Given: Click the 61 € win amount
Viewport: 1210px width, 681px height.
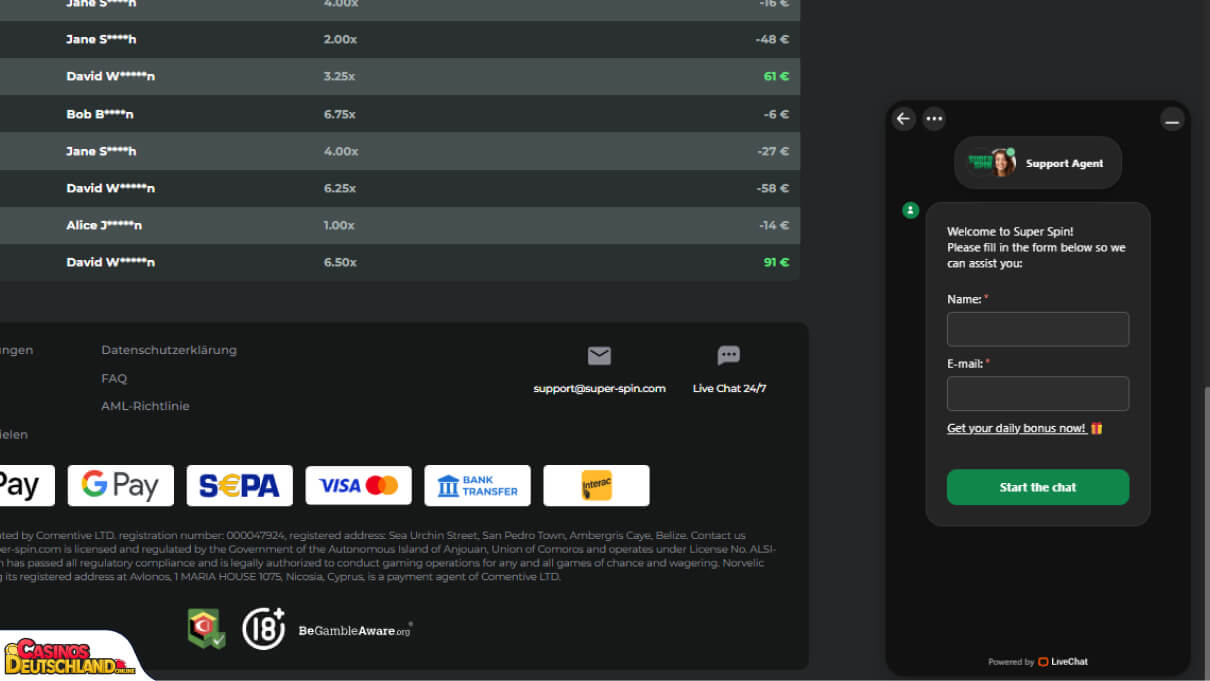Looking at the screenshot, I should click(x=776, y=76).
